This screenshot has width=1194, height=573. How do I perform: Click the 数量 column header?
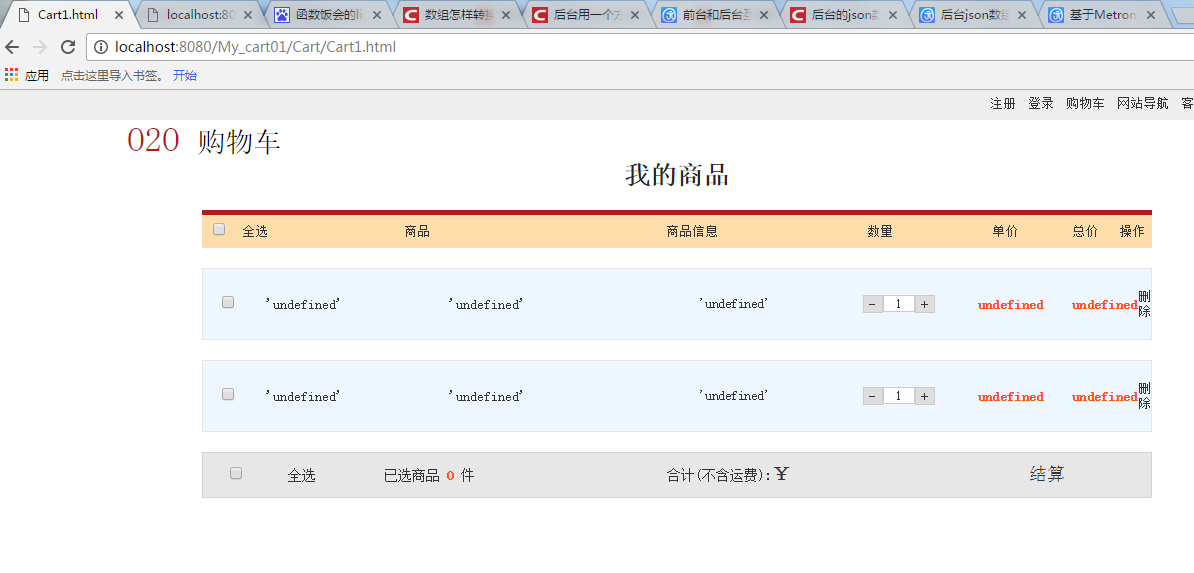point(880,231)
